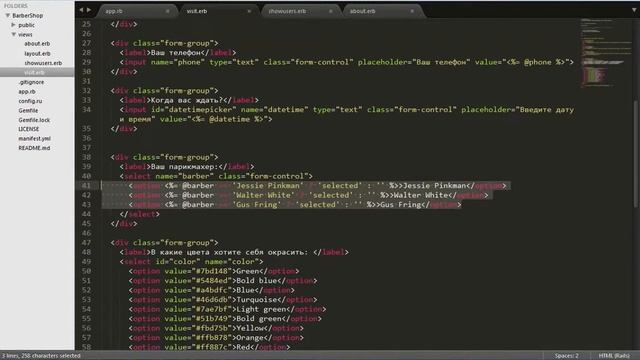This screenshot has width=640, height=360.
Task: Open the tab list dropdown arrow
Action: 634,10
